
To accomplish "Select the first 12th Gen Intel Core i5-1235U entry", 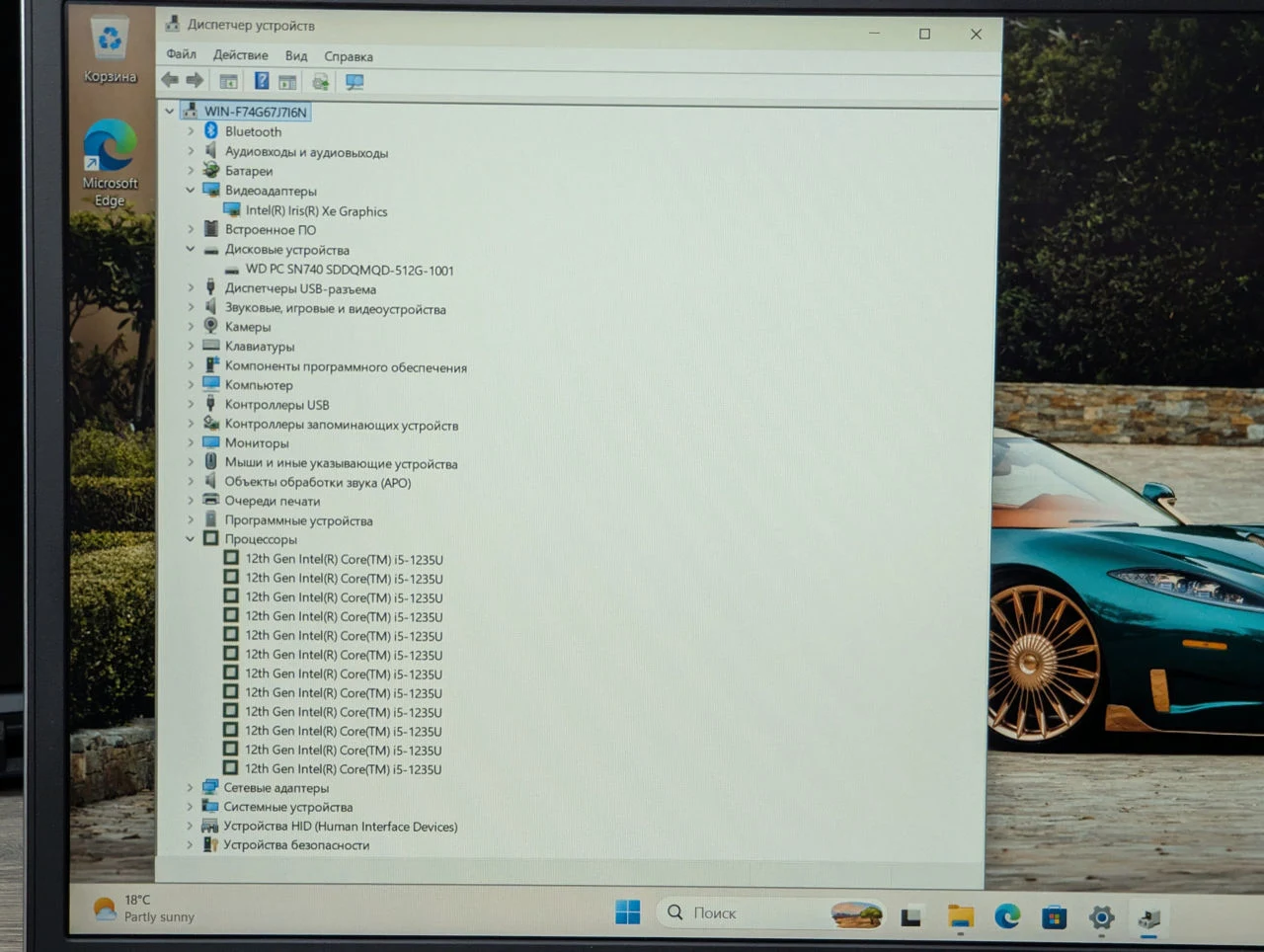I will point(344,559).
